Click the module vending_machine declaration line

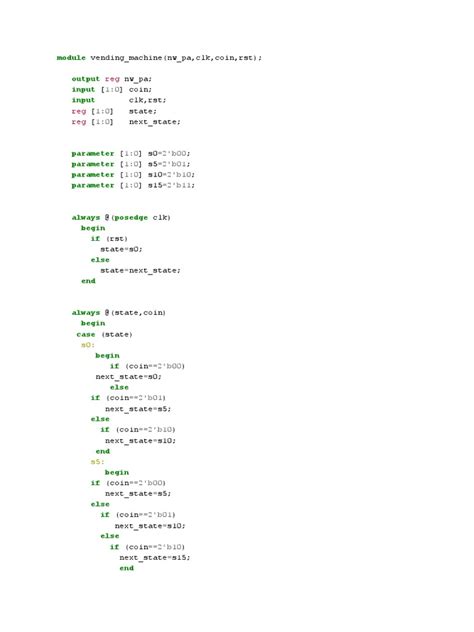(159, 58)
